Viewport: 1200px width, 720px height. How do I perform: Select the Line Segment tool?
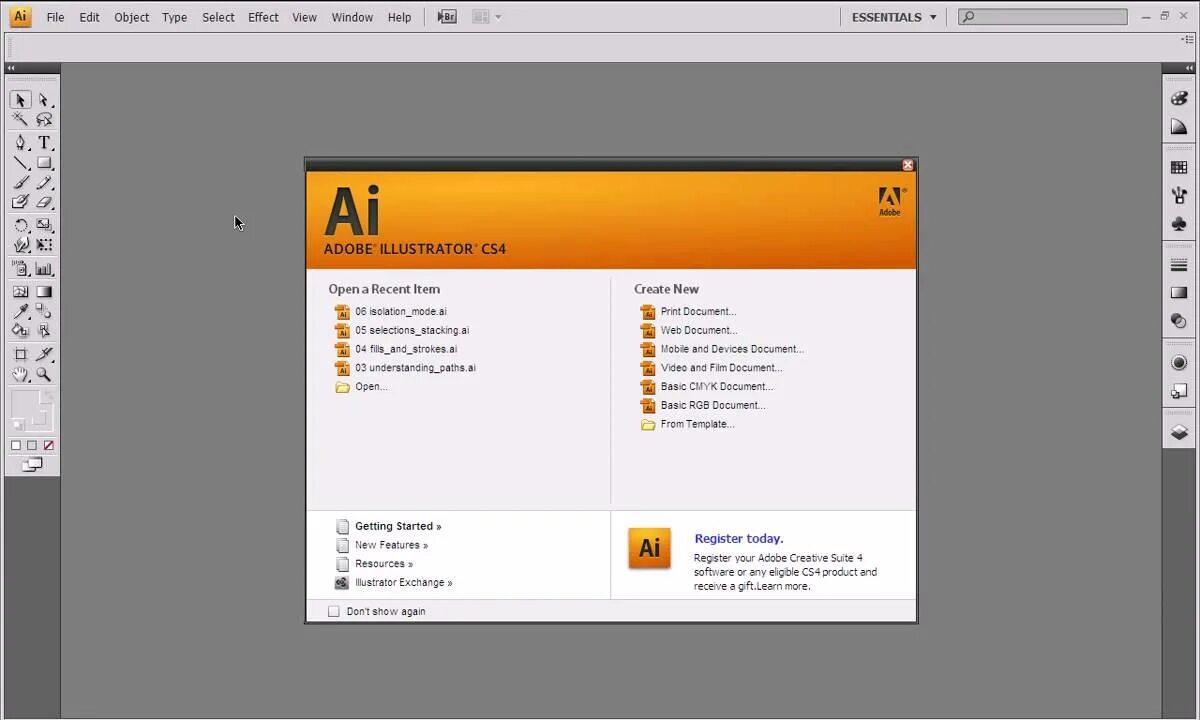click(x=20, y=163)
